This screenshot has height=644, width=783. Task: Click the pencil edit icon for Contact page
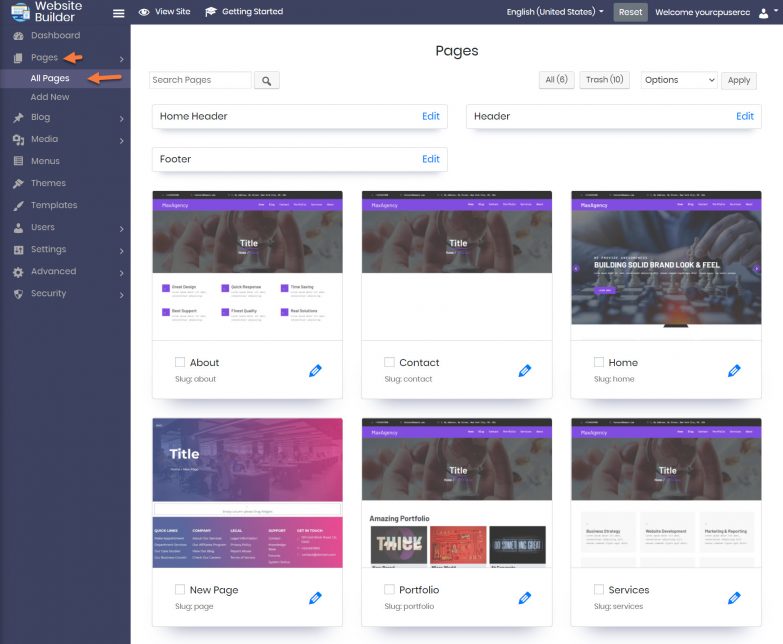[x=525, y=371]
